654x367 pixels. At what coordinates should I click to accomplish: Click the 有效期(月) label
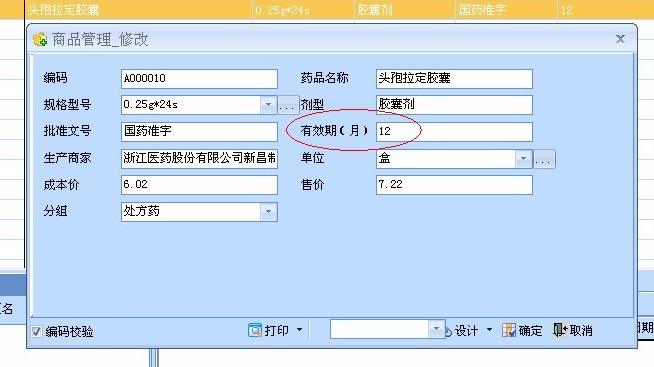tap(334, 131)
